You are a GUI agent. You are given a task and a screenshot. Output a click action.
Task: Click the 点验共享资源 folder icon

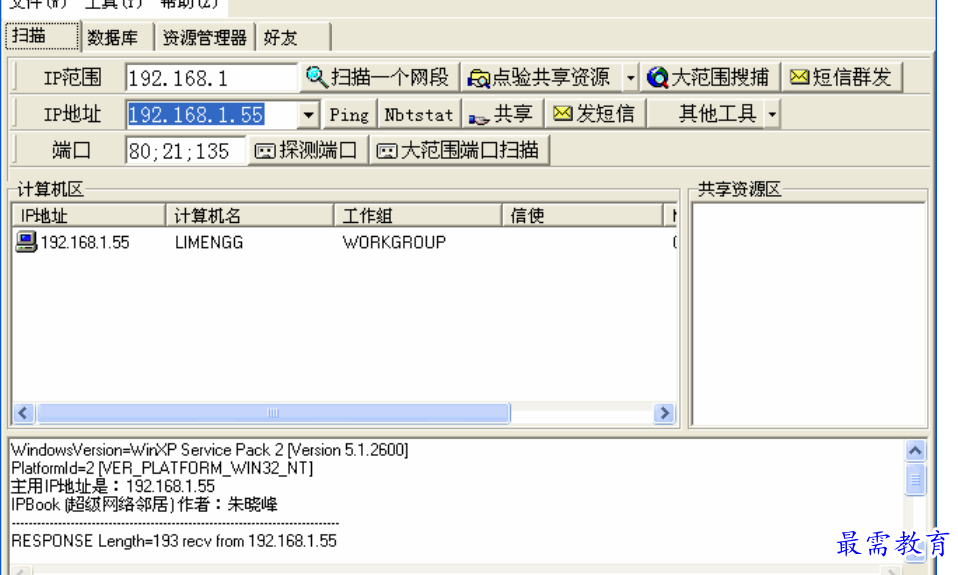coord(478,78)
